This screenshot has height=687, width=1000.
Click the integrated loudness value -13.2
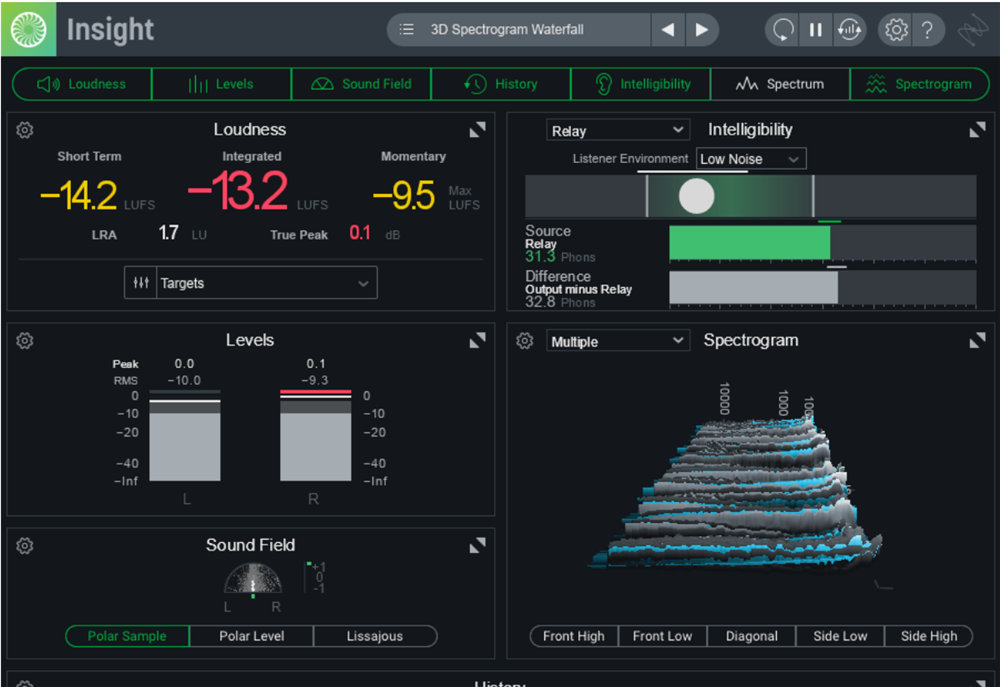tap(238, 191)
